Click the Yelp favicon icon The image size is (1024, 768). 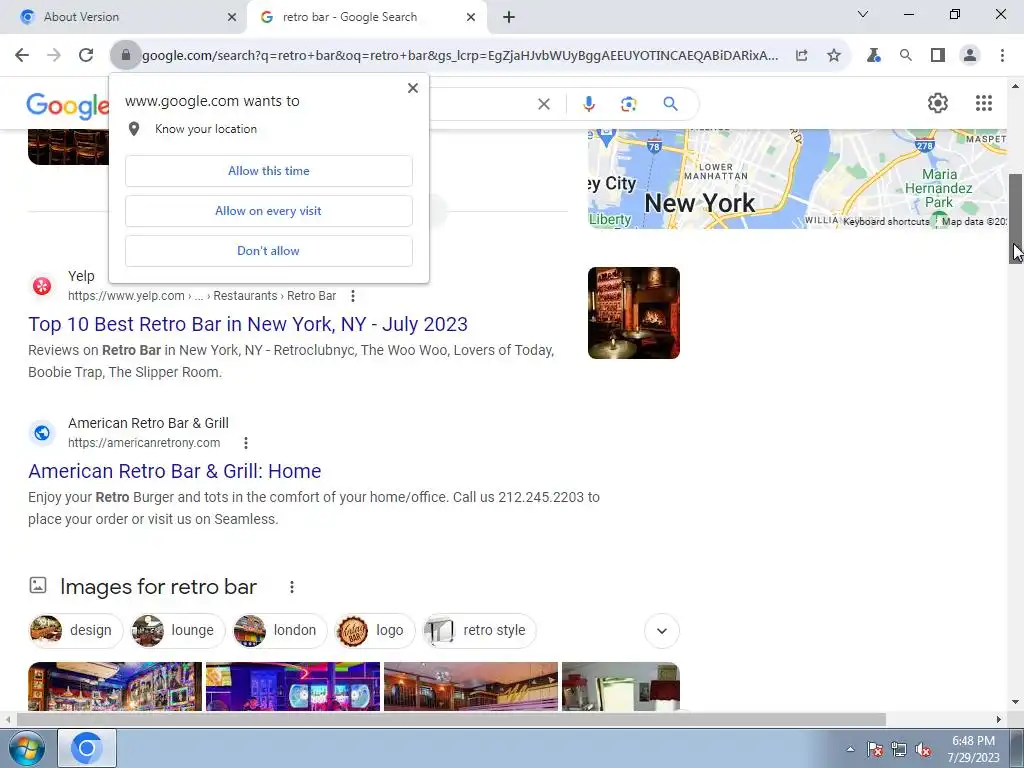(42, 286)
